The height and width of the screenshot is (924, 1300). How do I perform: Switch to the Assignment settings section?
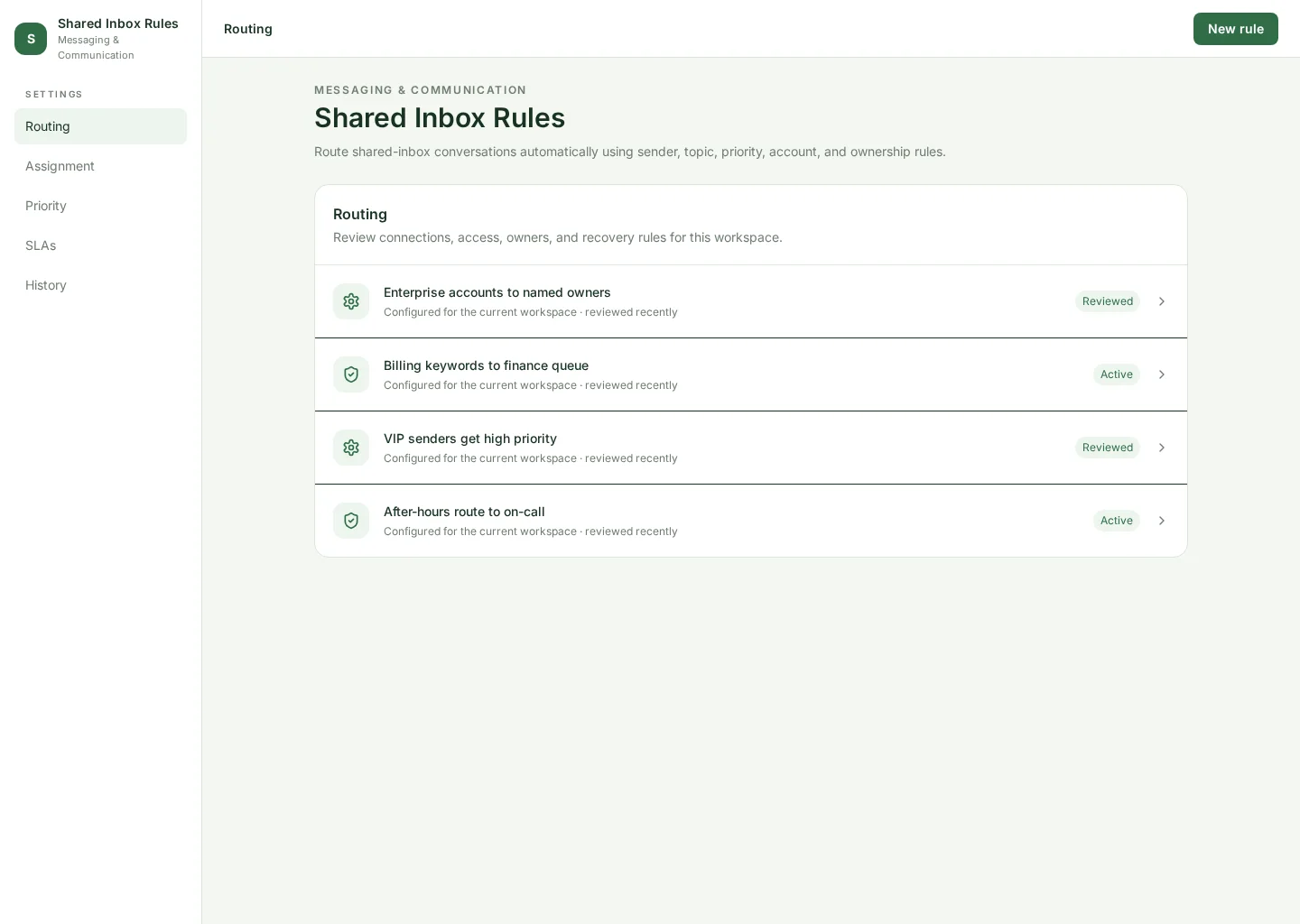[100, 166]
